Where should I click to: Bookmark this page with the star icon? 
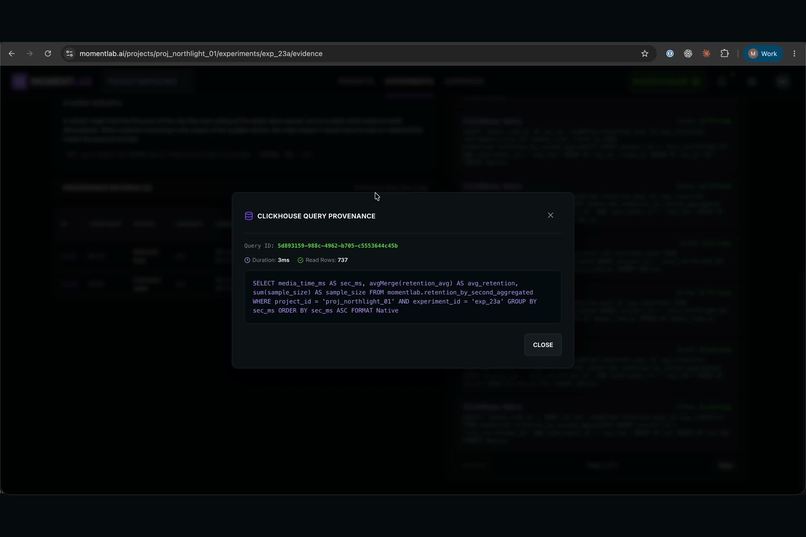[x=645, y=53]
